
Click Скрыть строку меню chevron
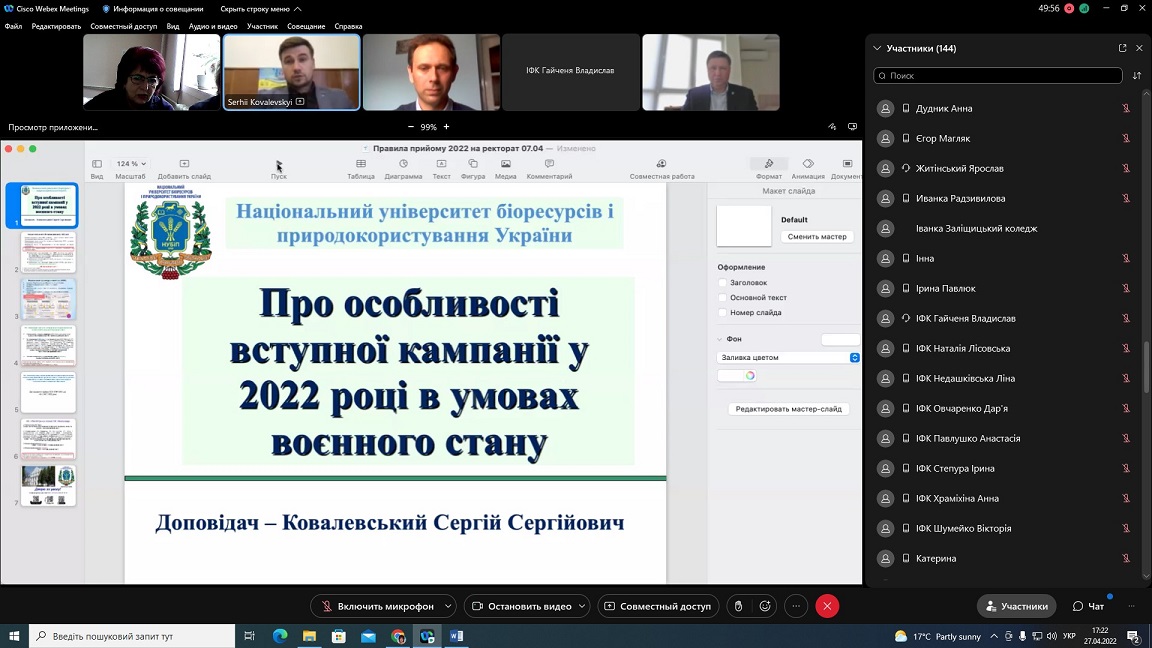(298, 9)
